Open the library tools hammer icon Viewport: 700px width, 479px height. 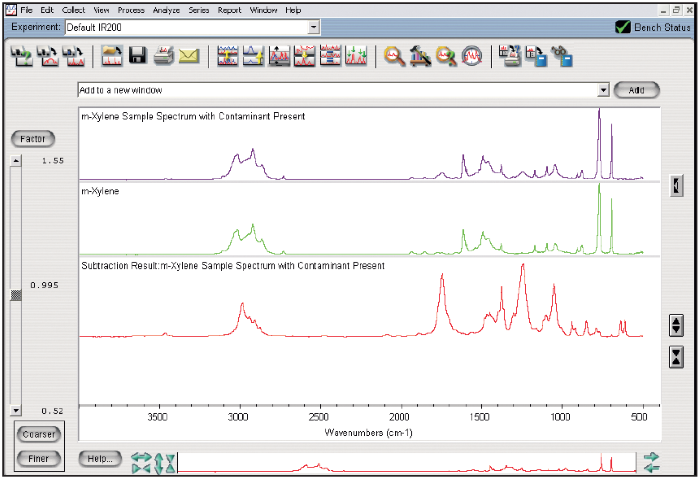[420, 57]
